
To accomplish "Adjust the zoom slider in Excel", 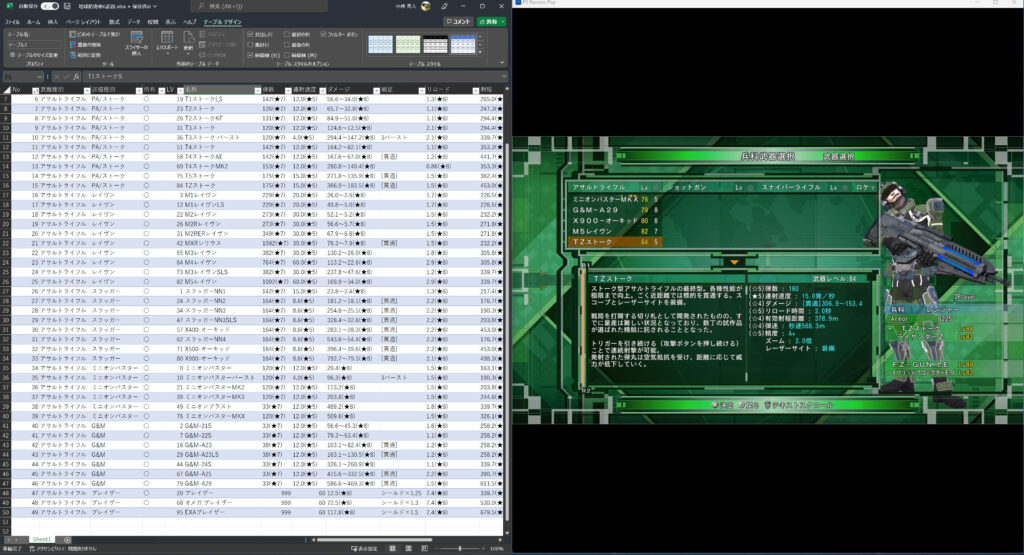I will tap(460, 548).
